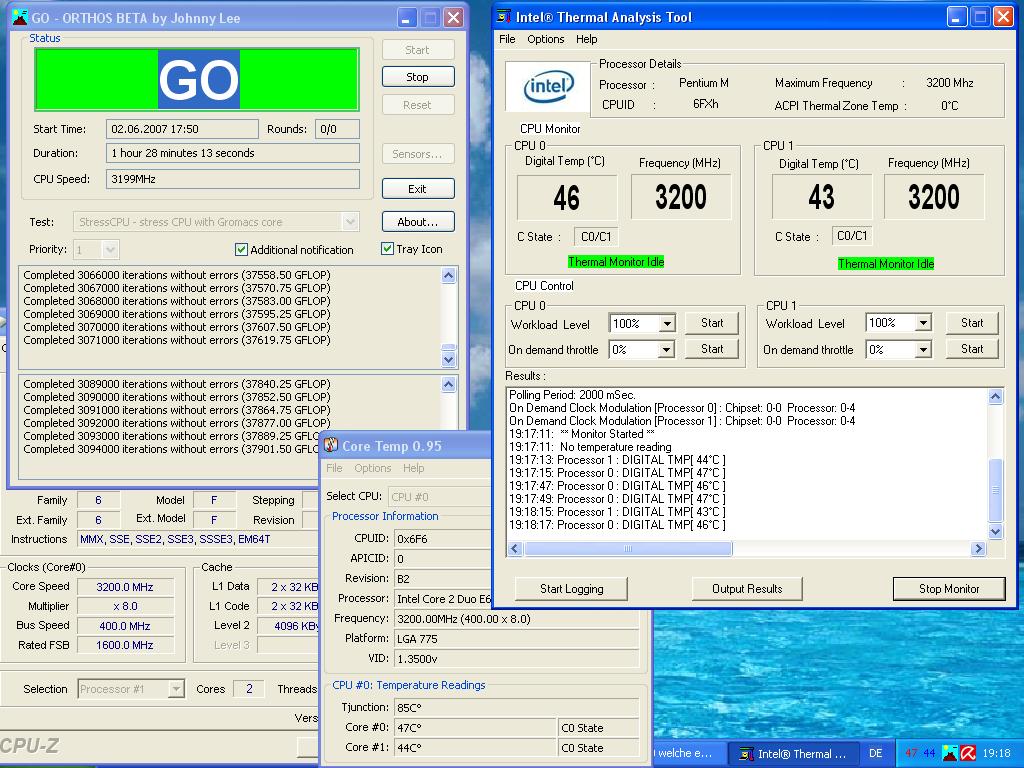This screenshot has width=1024, height=768.
Task: Open CPU-Z Processor Selection dropdown
Action: pyautogui.click(x=176, y=689)
